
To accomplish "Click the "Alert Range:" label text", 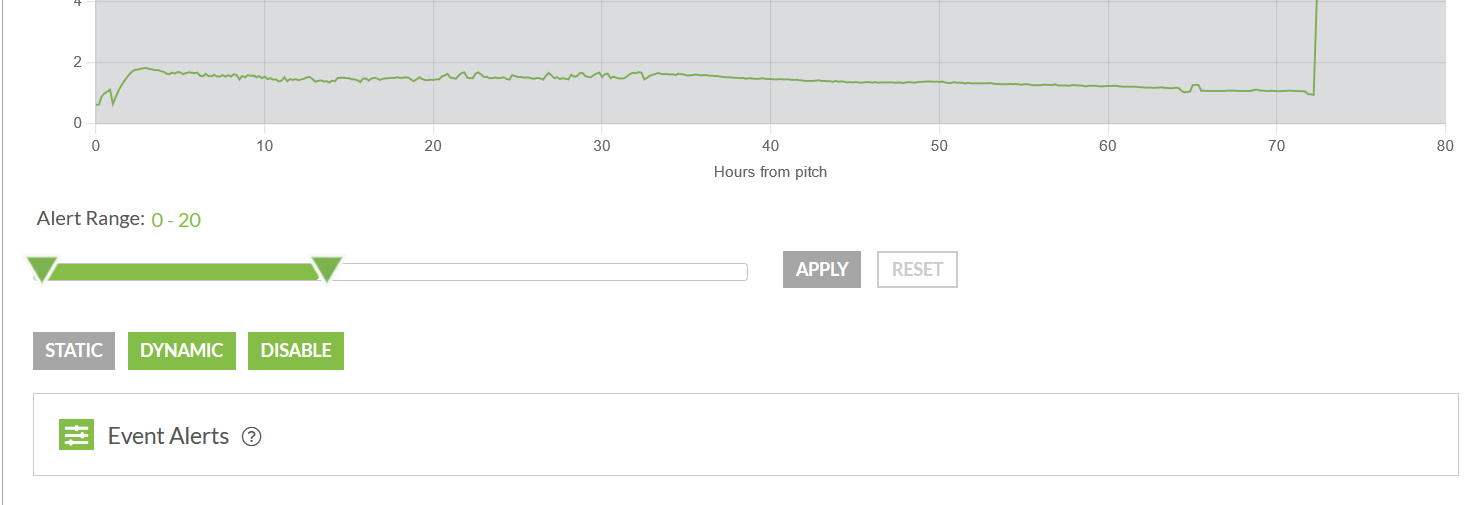I will pyautogui.click(x=91, y=219).
